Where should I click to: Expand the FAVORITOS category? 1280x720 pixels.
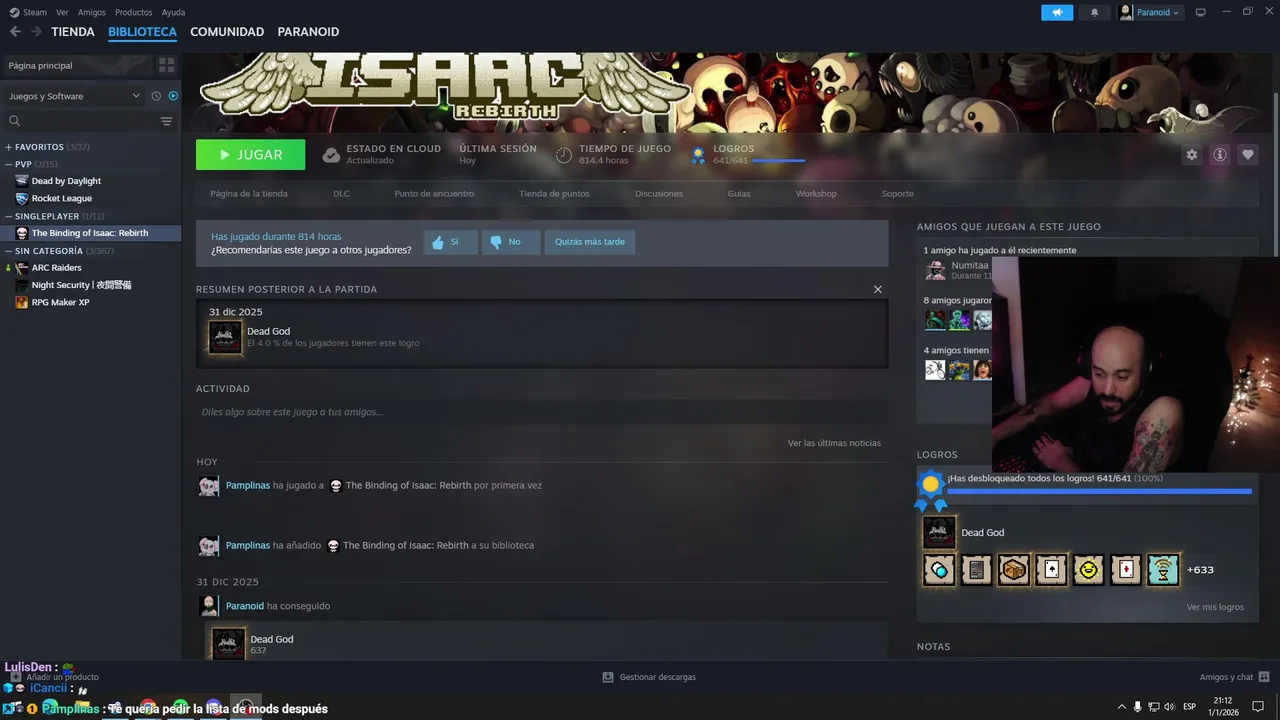[x=47, y=147]
